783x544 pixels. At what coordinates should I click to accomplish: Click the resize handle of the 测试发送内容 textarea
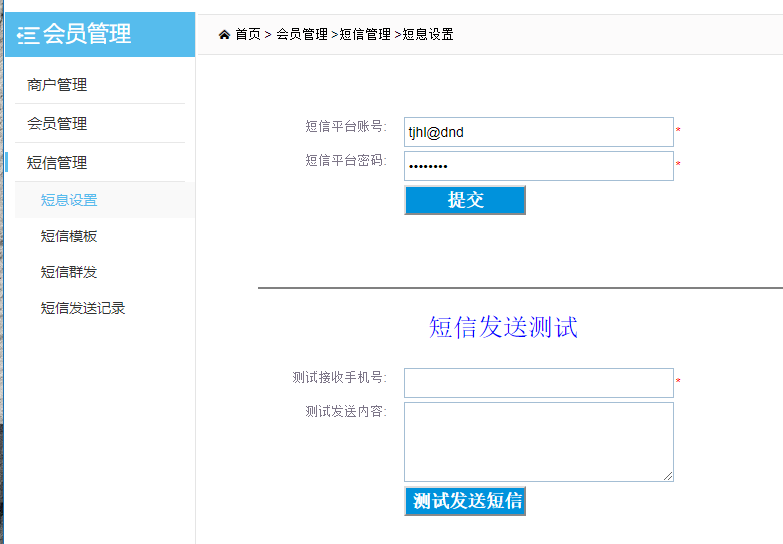[x=668, y=476]
